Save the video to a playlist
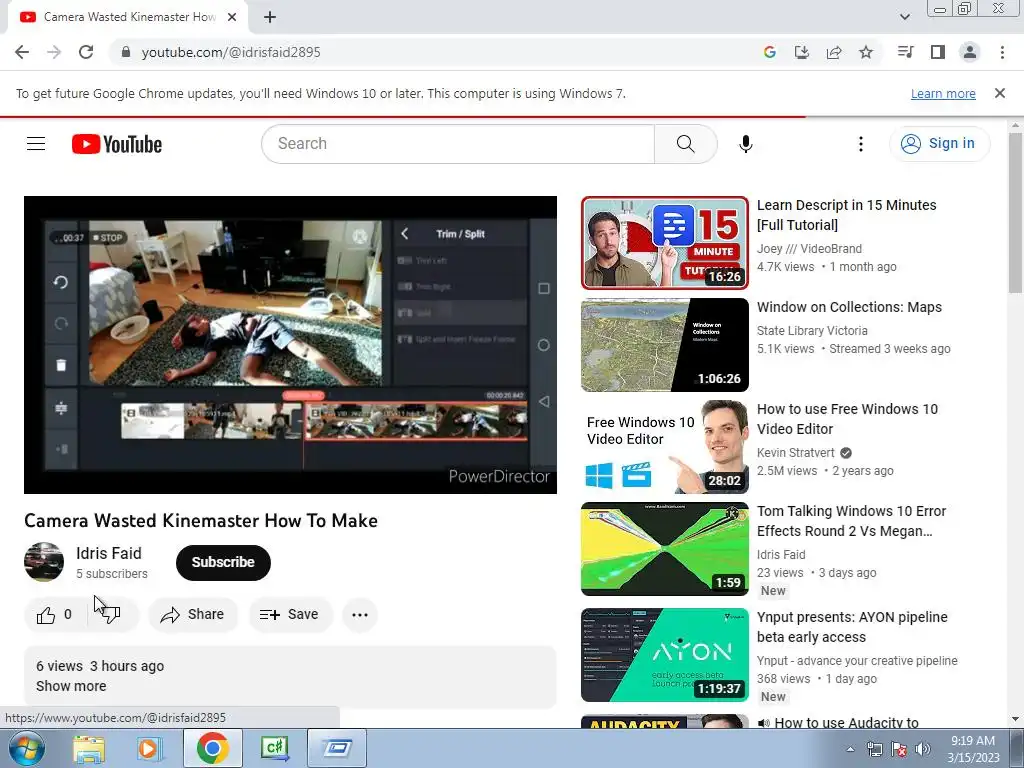This screenshot has width=1024, height=768. coord(289,615)
